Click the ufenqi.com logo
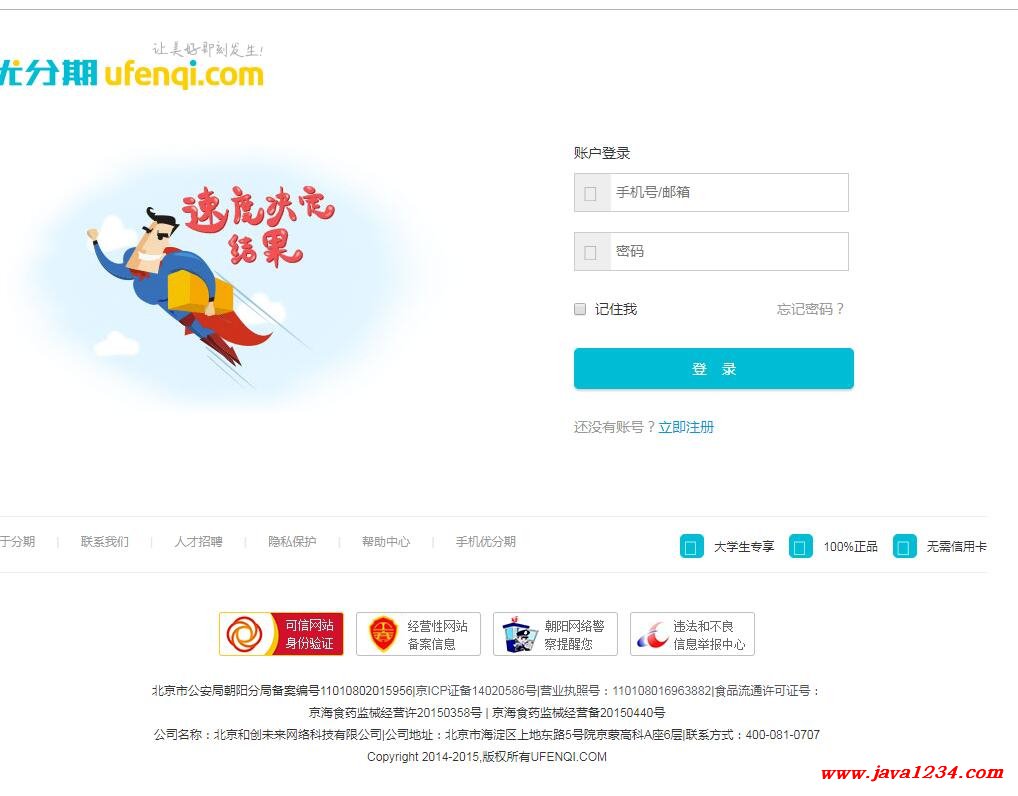 point(132,66)
